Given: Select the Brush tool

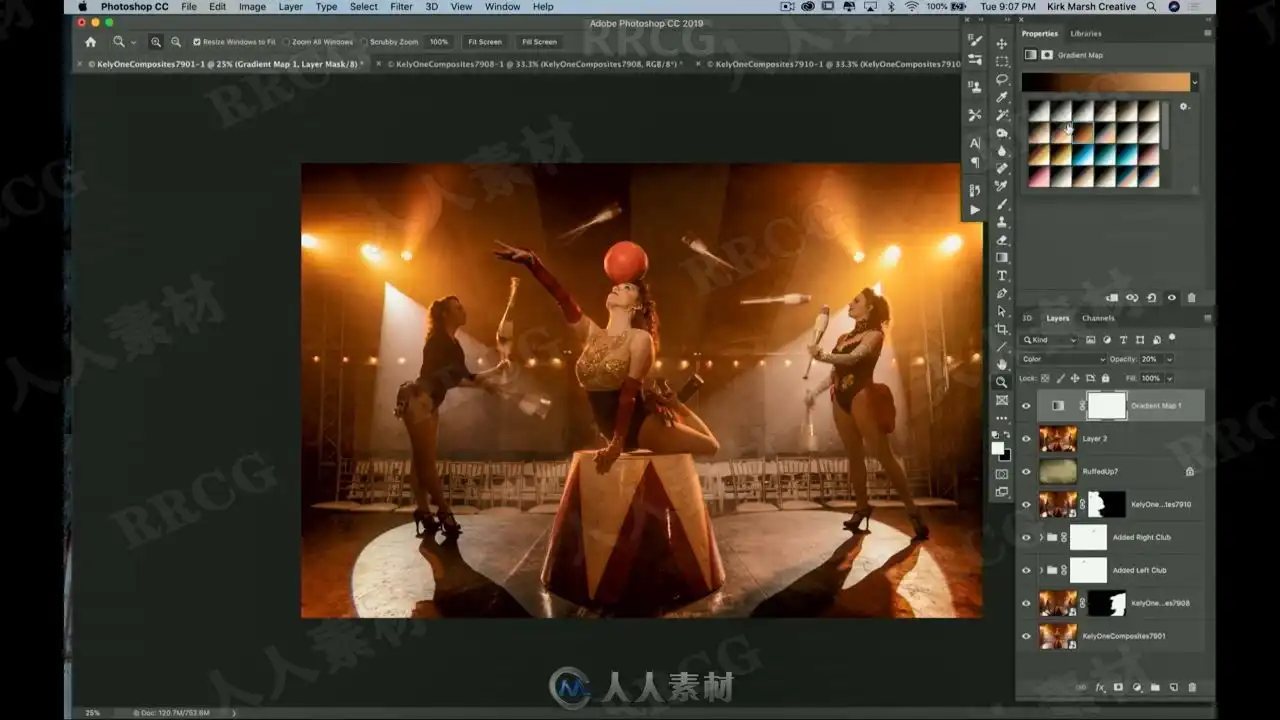Looking at the screenshot, I should point(1002,204).
